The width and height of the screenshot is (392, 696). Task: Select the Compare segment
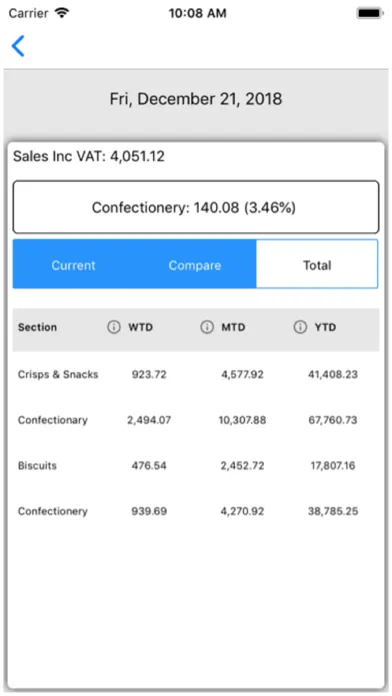(x=195, y=265)
